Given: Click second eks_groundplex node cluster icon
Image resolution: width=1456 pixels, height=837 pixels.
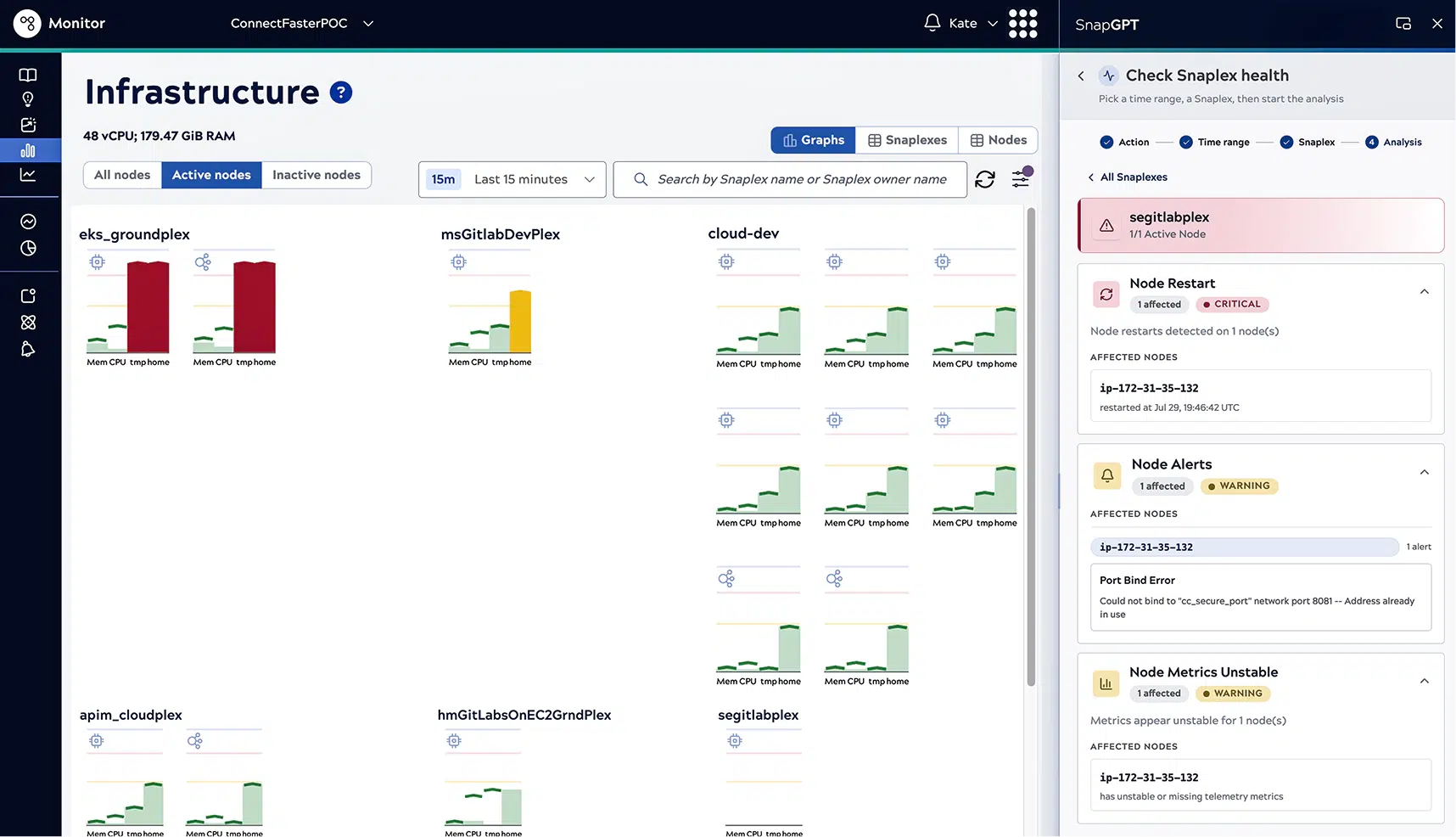Looking at the screenshot, I should pyautogui.click(x=203, y=262).
